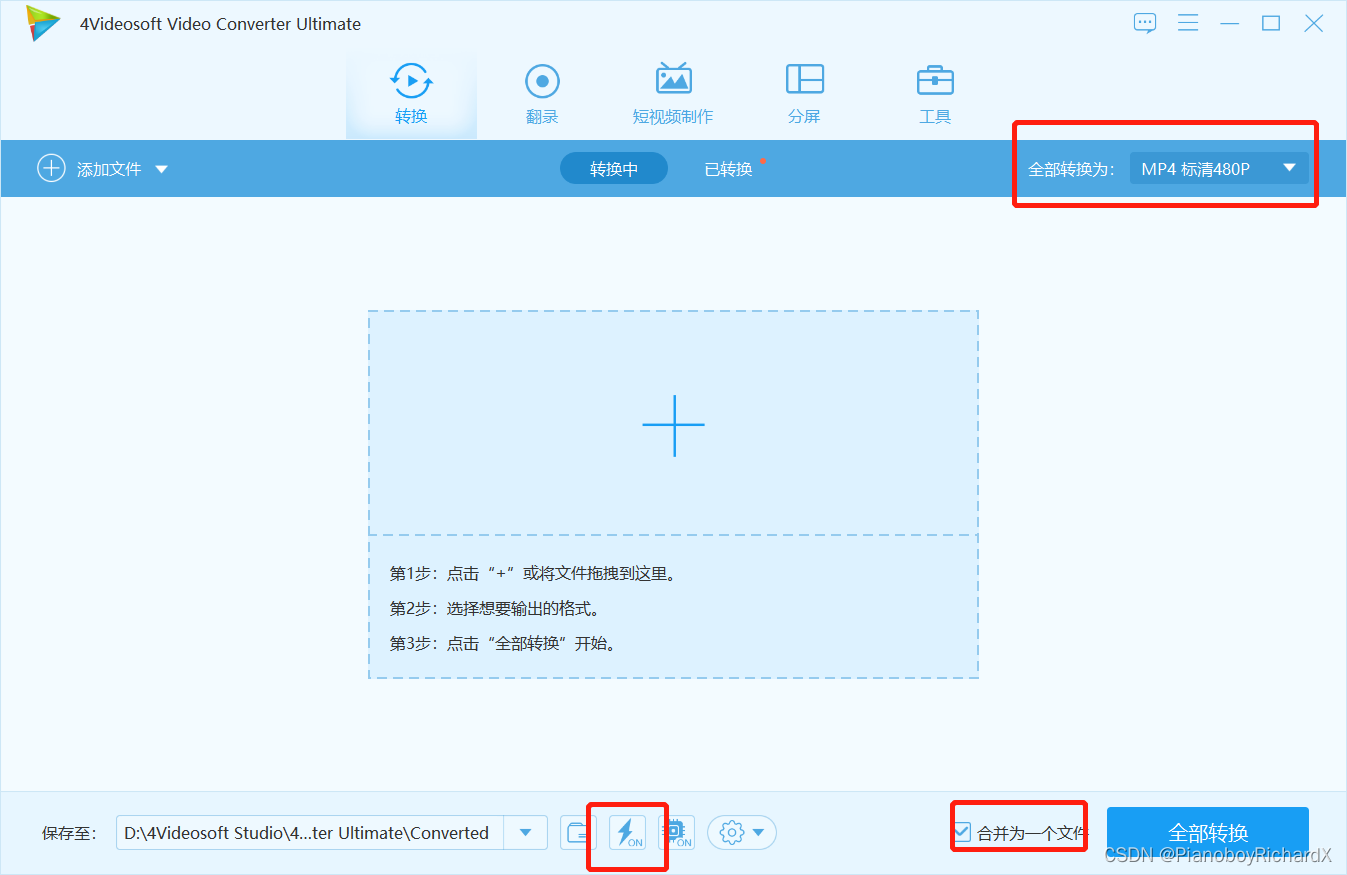Click the save path field
The image size is (1347, 875).
click(310, 833)
